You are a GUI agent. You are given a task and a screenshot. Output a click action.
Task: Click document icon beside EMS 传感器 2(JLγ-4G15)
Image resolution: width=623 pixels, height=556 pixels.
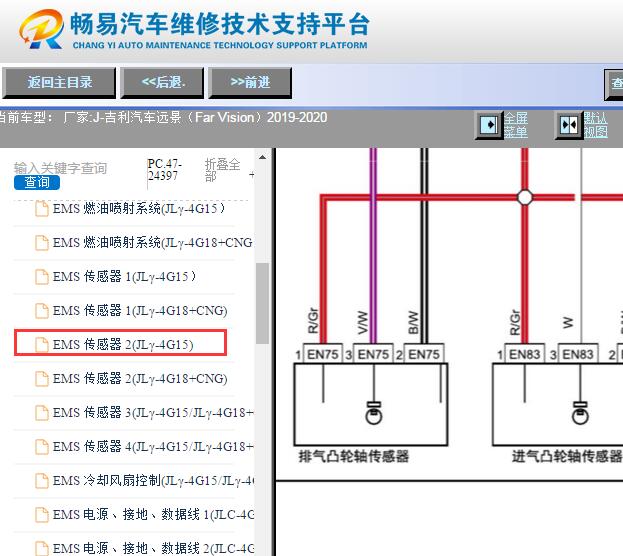42,345
